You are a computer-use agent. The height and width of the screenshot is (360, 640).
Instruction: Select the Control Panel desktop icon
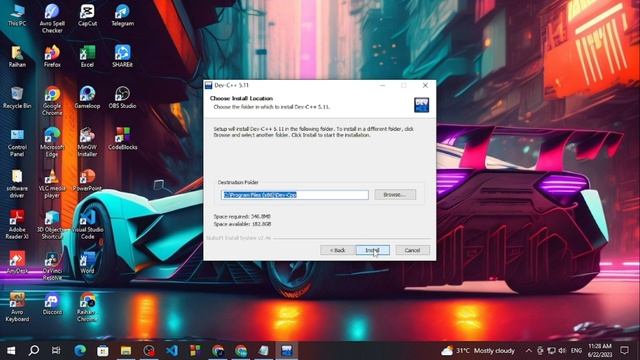[x=17, y=142]
